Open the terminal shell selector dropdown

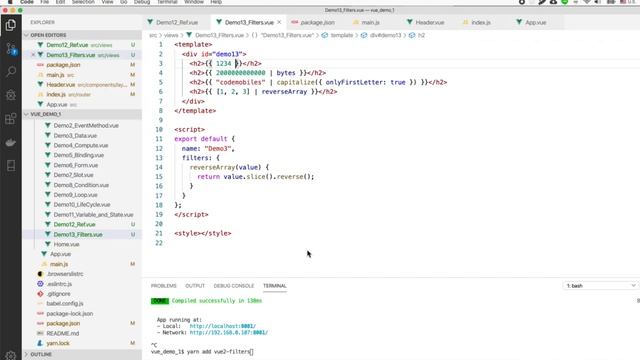[x=601, y=286]
